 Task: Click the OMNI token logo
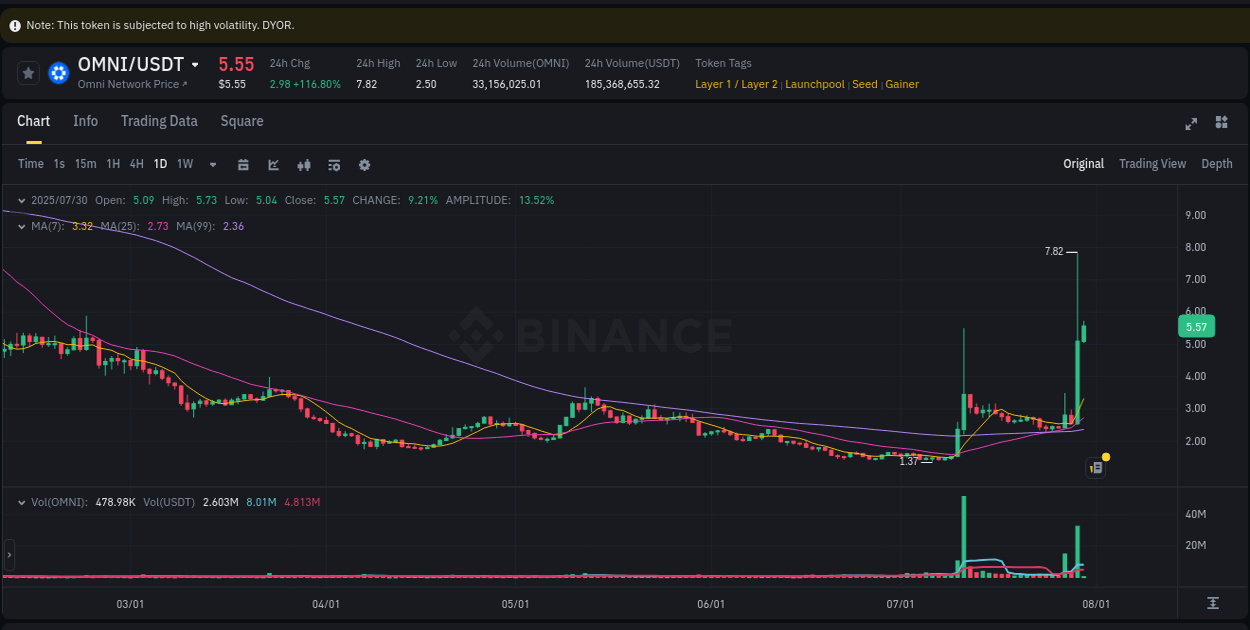pyautogui.click(x=58, y=72)
